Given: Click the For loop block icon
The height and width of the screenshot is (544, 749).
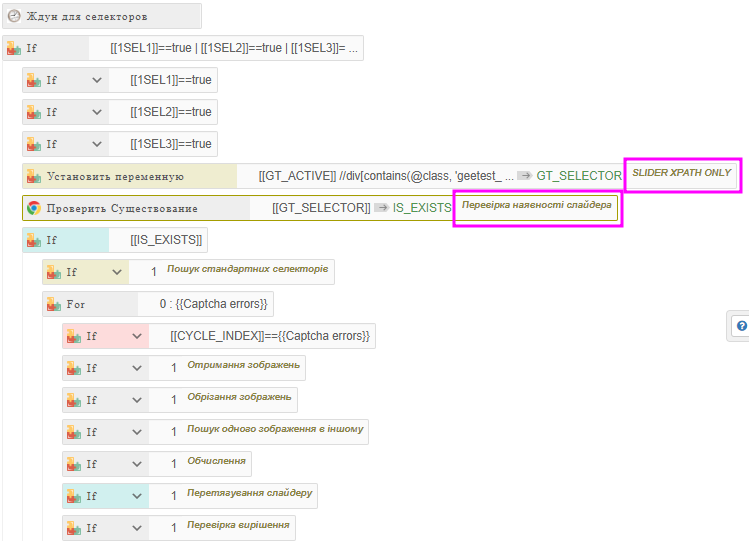Looking at the screenshot, I should pyautogui.click(x=54, y=304).
